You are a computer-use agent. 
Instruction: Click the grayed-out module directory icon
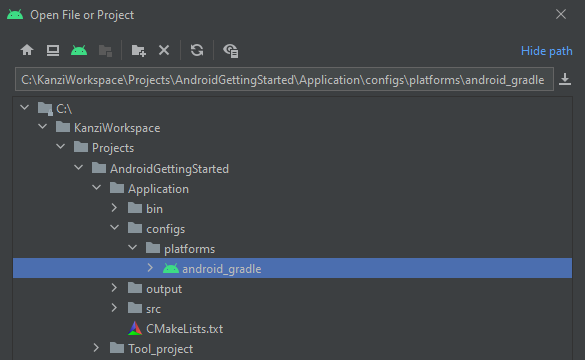[x=105, y=50]
